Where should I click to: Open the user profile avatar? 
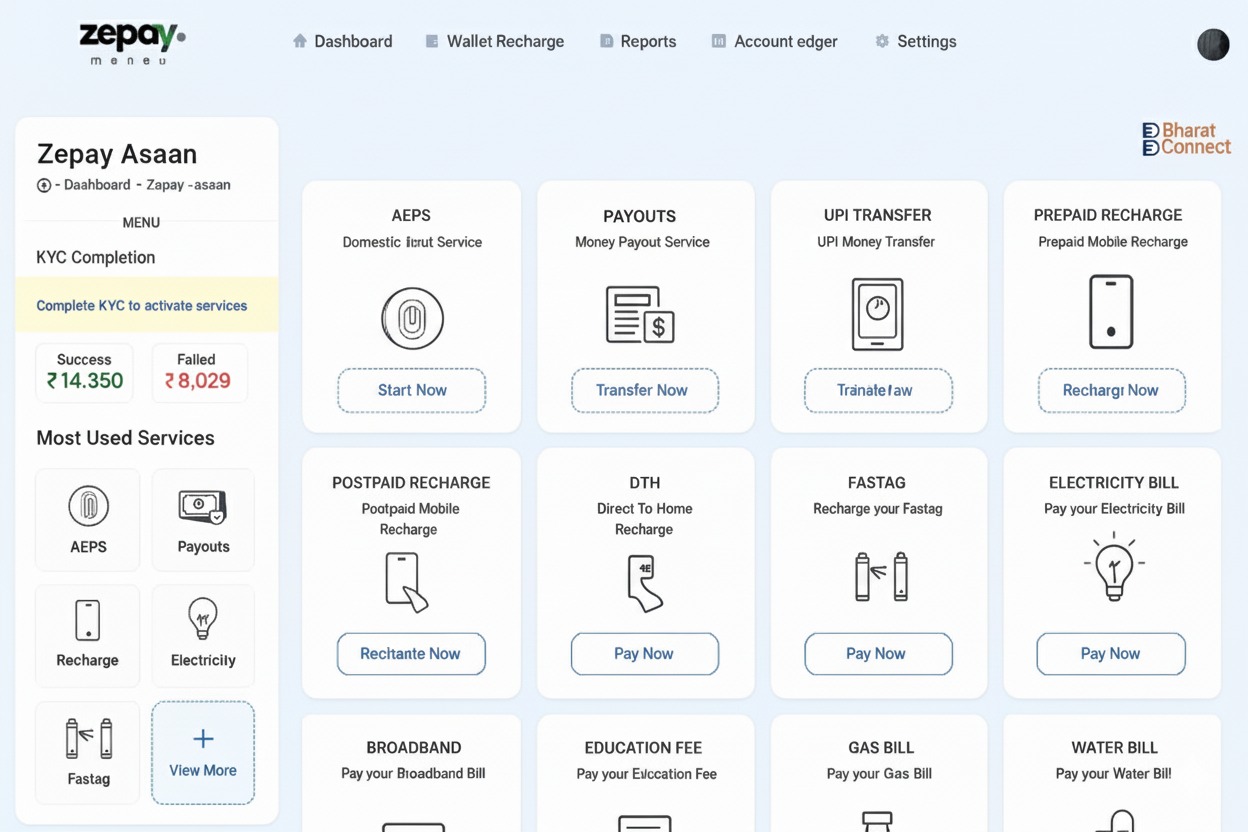pos(1212,44)
